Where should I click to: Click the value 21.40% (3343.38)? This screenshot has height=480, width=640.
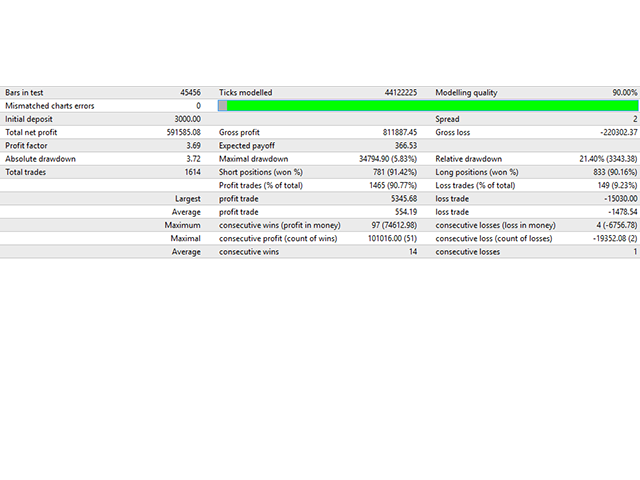point(608,159)
